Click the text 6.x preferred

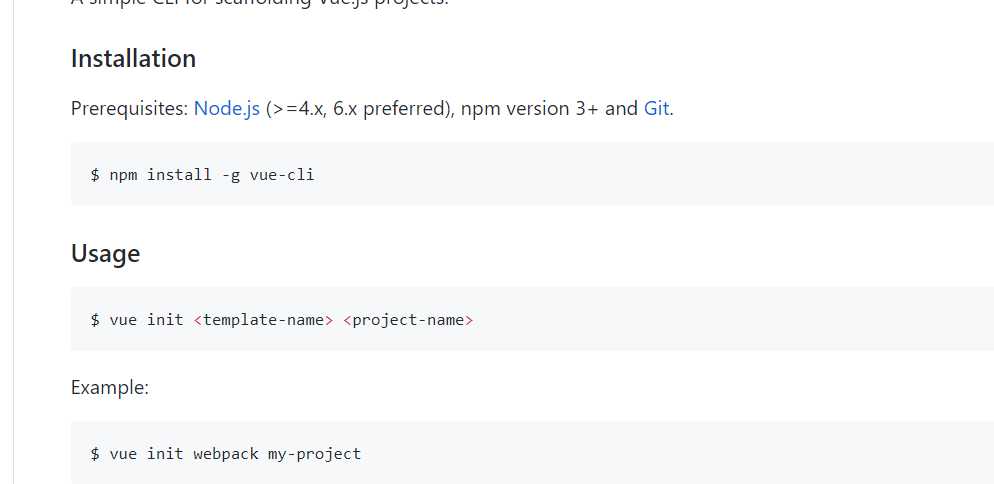click(x=388, y=109)
